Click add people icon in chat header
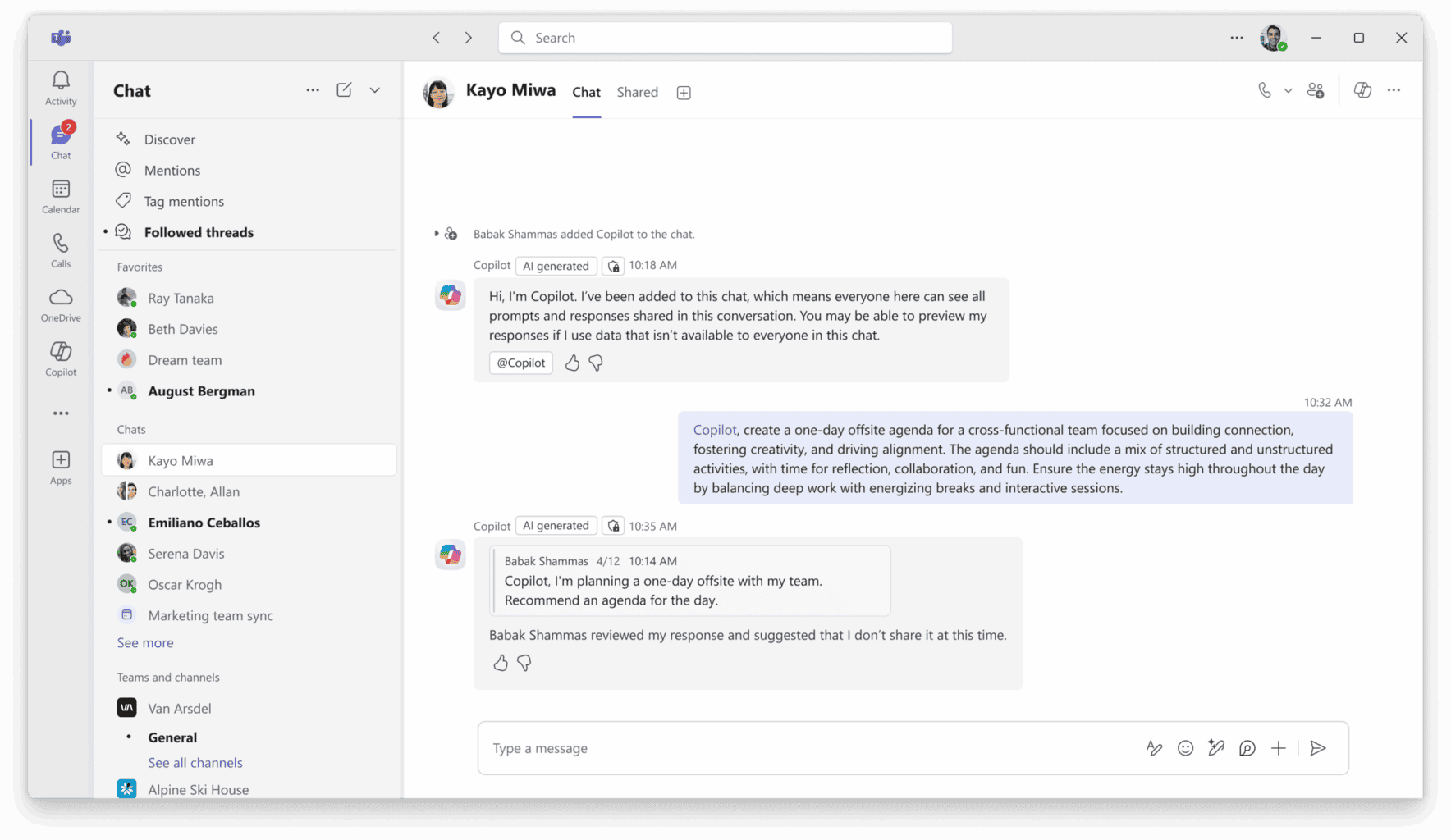This screenshot has width=1451, height=840. pyautogui.click(x=1316, y=90)
